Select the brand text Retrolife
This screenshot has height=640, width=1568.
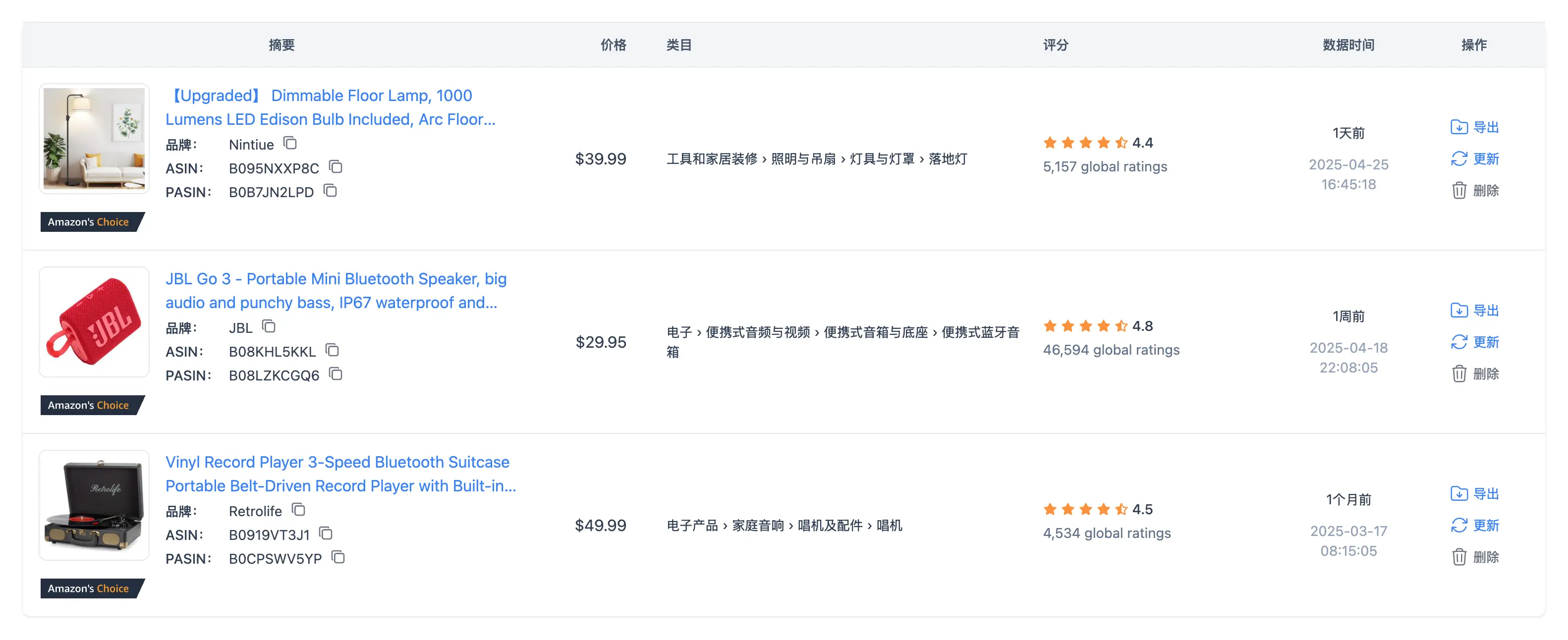(x=255, y=511)
